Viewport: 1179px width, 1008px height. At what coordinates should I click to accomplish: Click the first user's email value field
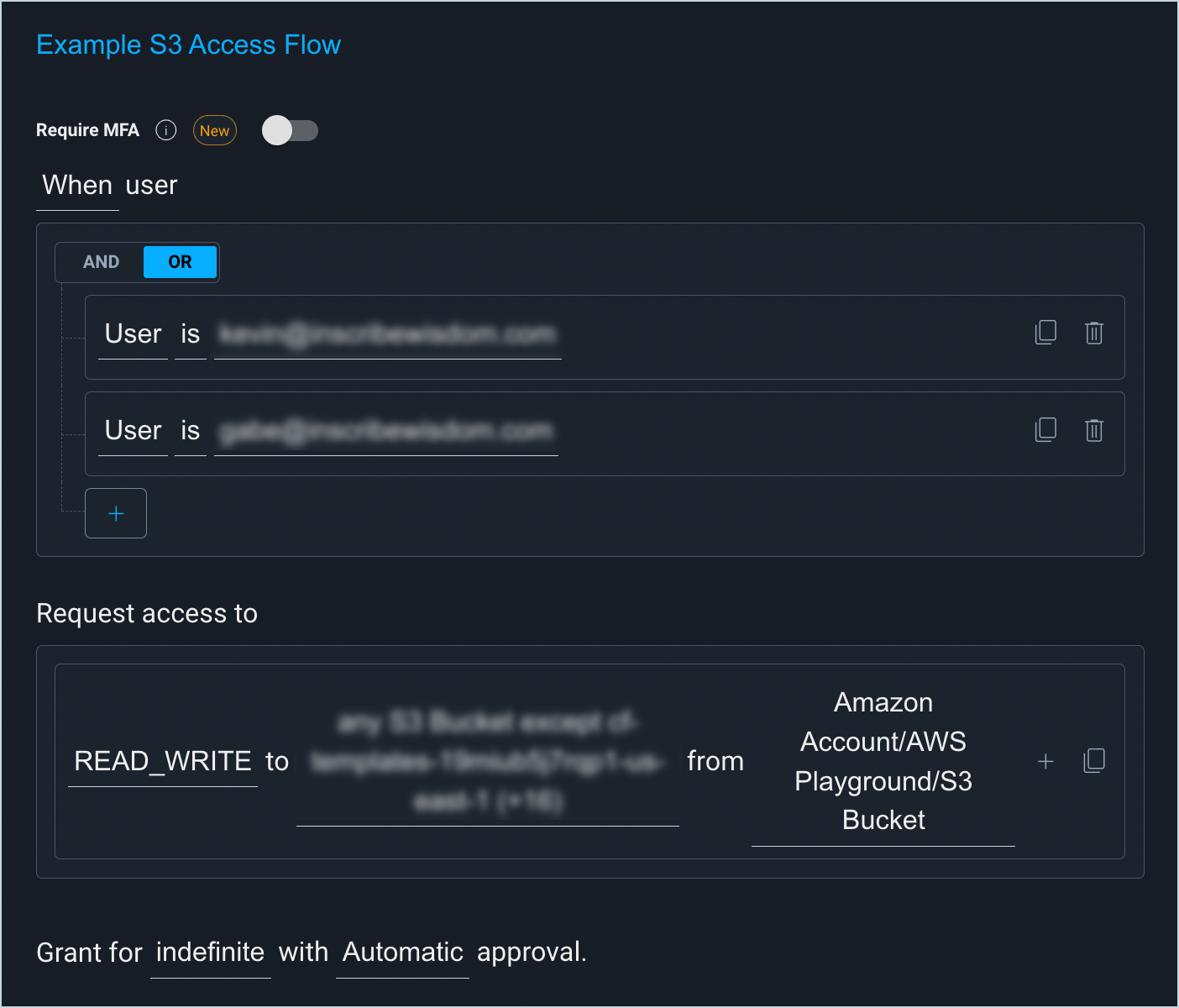(x=387, y=334)
